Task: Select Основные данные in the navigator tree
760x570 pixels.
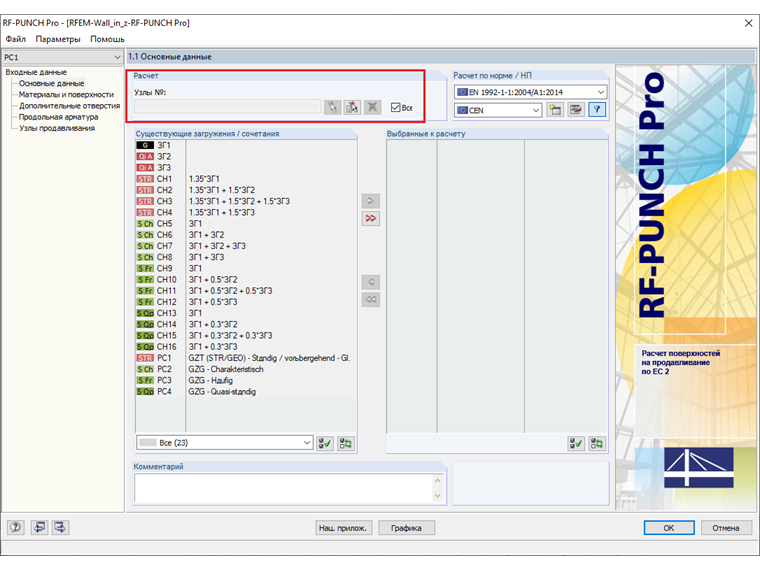Action: pos(51,83)
